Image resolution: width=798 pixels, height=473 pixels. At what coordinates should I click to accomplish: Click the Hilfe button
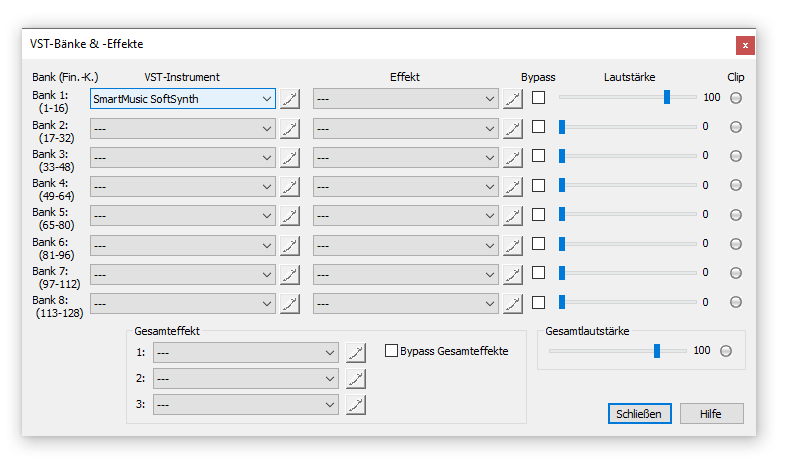[711, 414]
